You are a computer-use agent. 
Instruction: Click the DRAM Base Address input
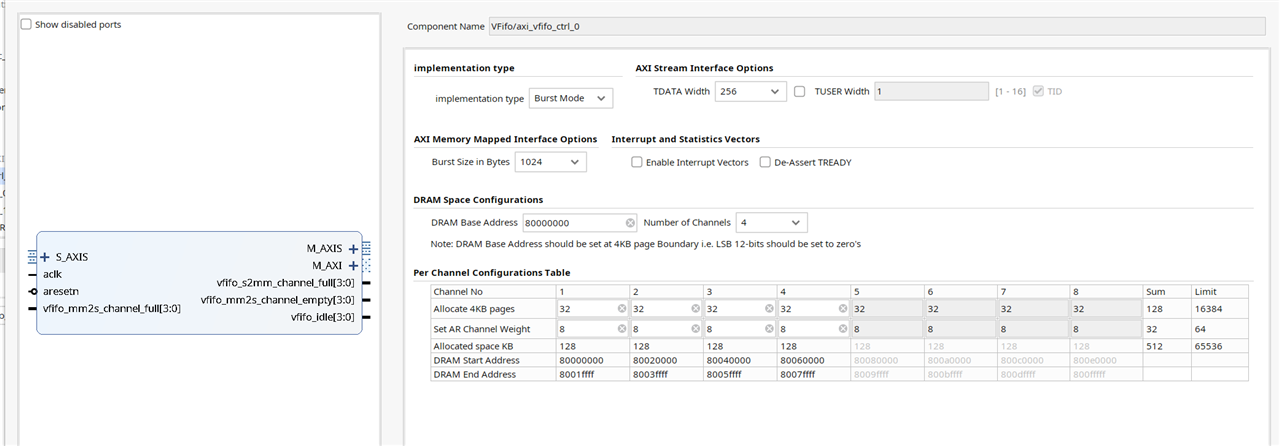(x=580, y=223)
